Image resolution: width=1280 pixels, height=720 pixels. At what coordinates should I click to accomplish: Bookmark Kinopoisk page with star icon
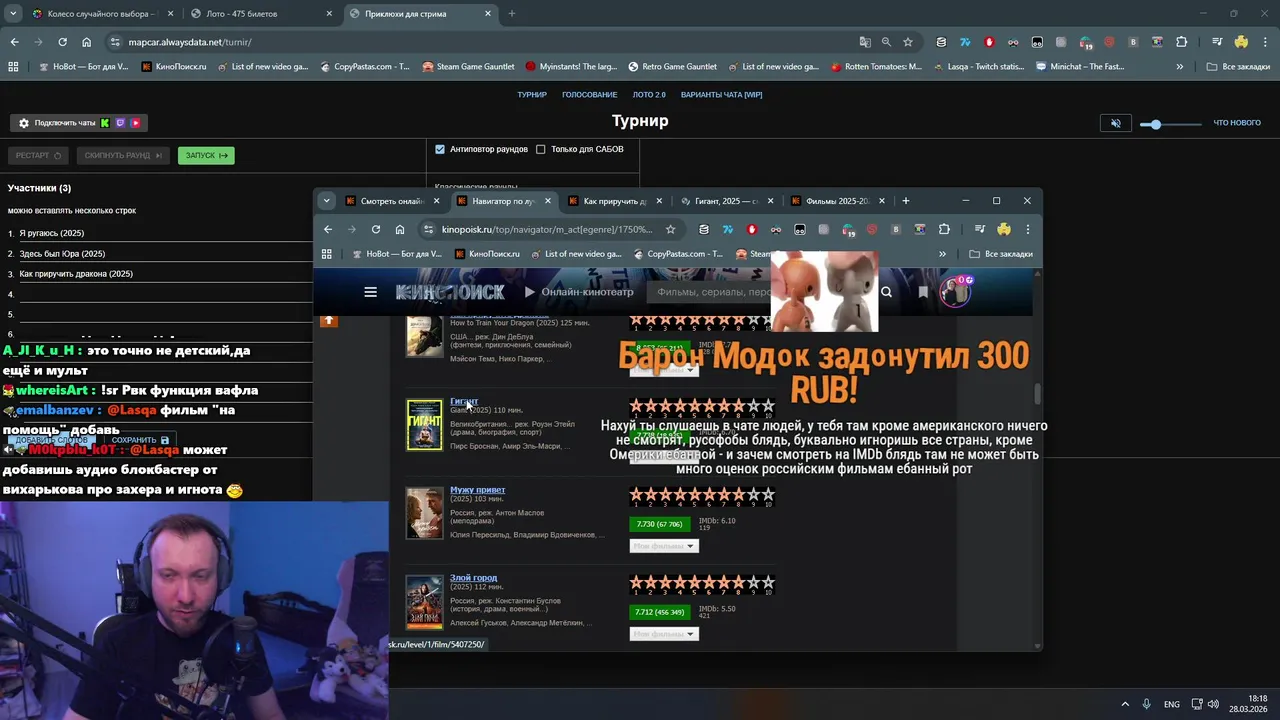(x=671, y=229)
